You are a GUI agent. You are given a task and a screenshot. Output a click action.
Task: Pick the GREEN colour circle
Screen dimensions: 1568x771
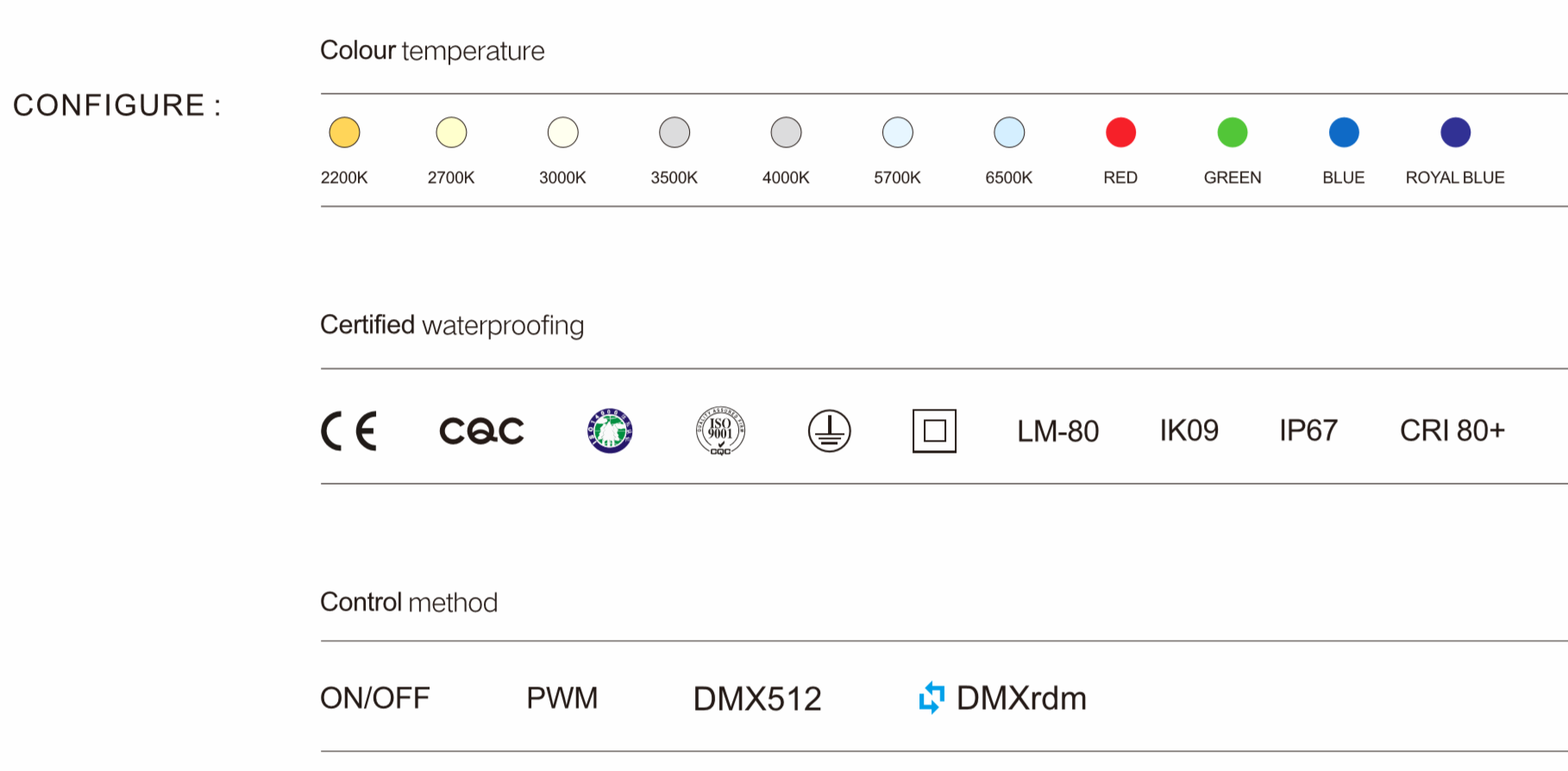point(1232,133)
